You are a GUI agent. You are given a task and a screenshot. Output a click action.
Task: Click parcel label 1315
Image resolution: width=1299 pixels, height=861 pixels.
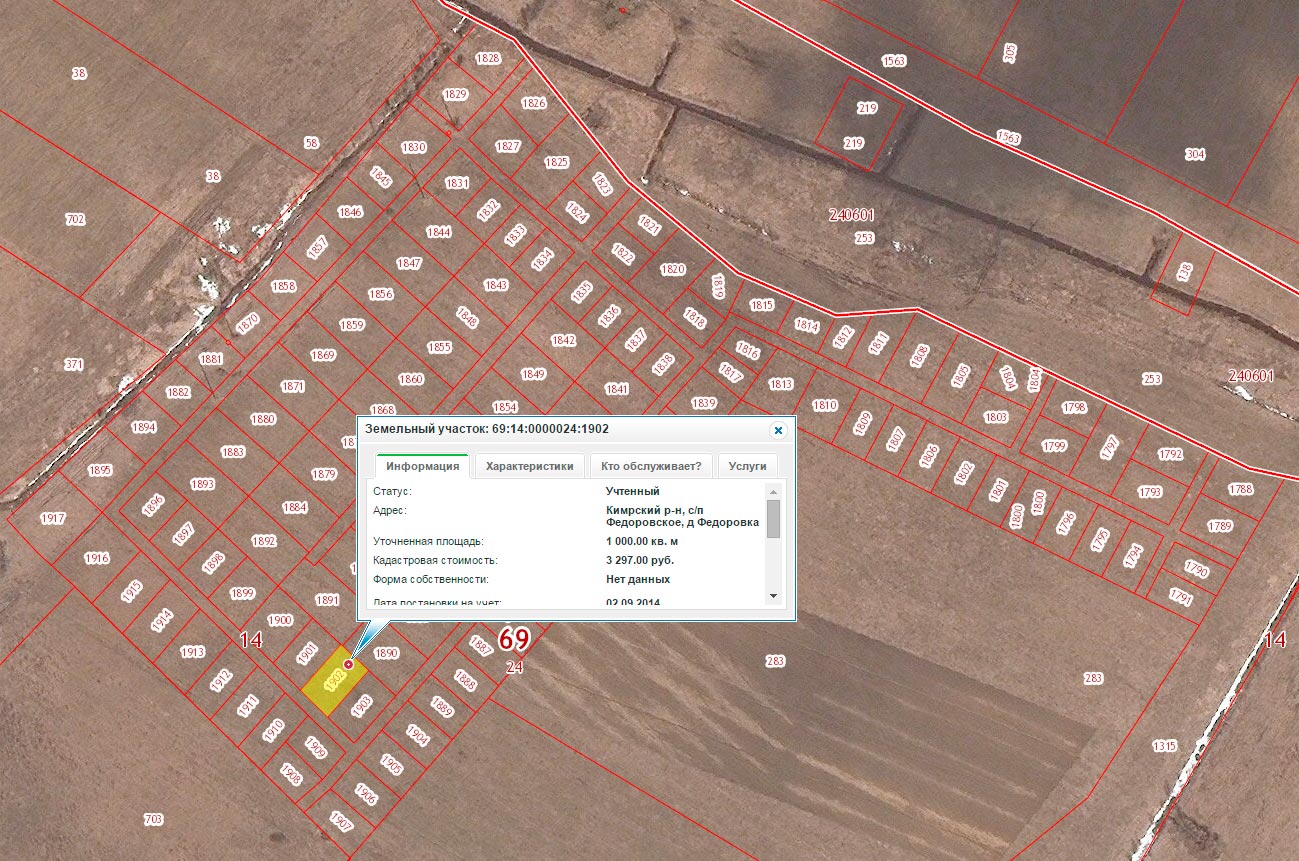click(1164, 746)
